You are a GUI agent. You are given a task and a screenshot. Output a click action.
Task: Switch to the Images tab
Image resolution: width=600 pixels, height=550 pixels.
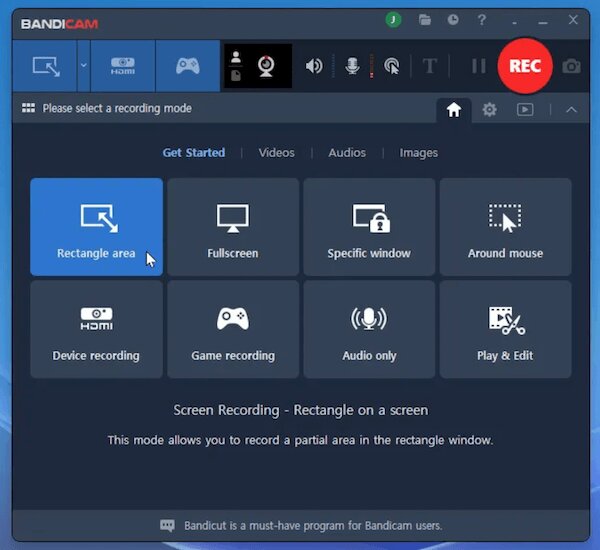pyautogui.click(x=419, y=153)
